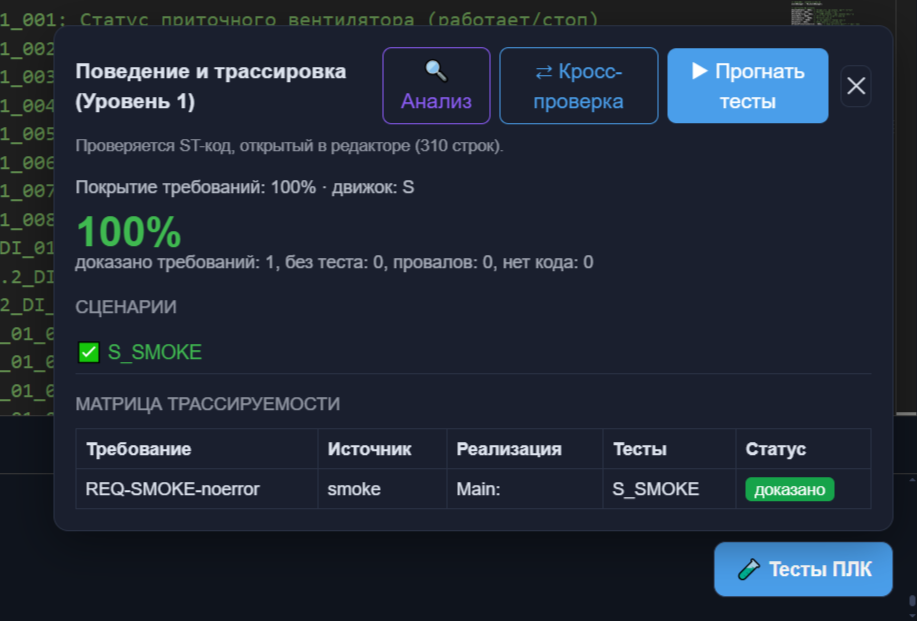The width and height of the screenshot is (917, 621).
Task: Select the S_SMOKE scenario label
Action: coord(155,353)
